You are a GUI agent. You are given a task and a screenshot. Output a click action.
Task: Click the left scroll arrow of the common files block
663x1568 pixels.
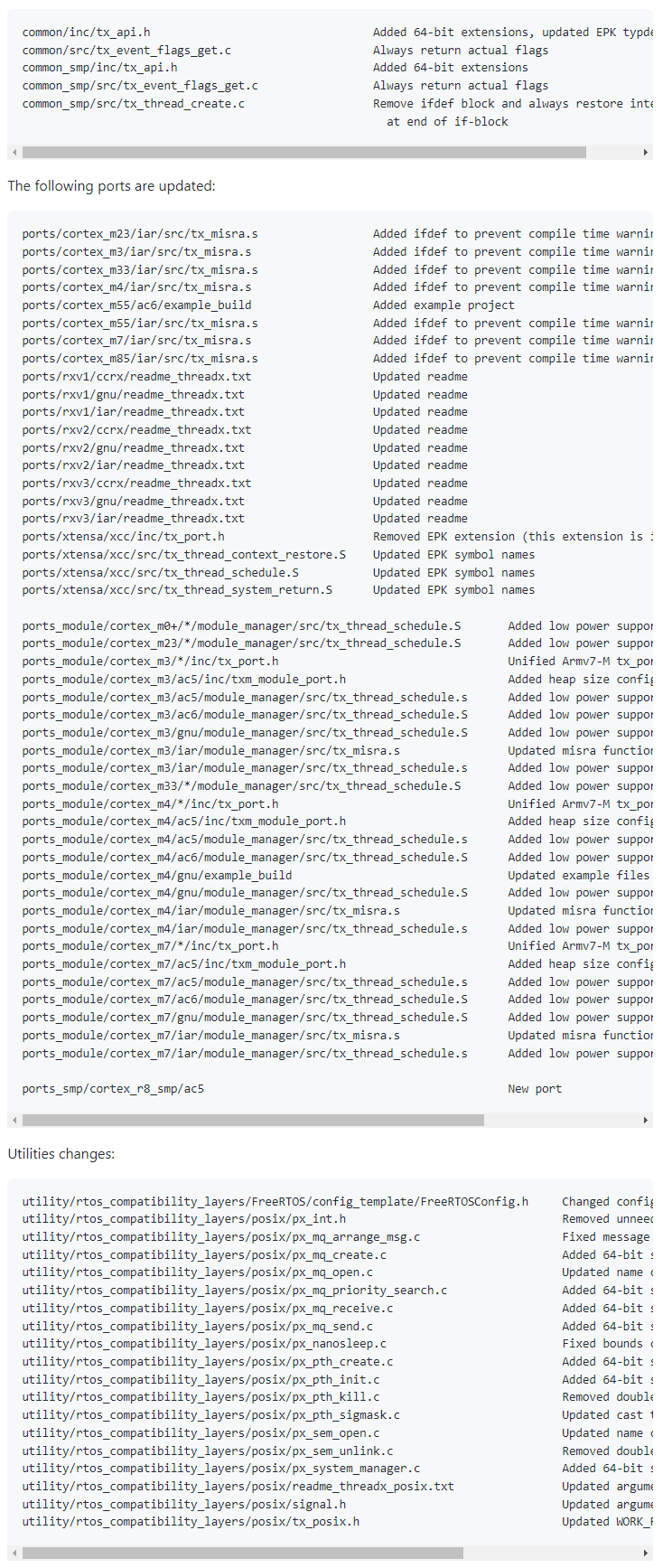[x=14, y=153]
